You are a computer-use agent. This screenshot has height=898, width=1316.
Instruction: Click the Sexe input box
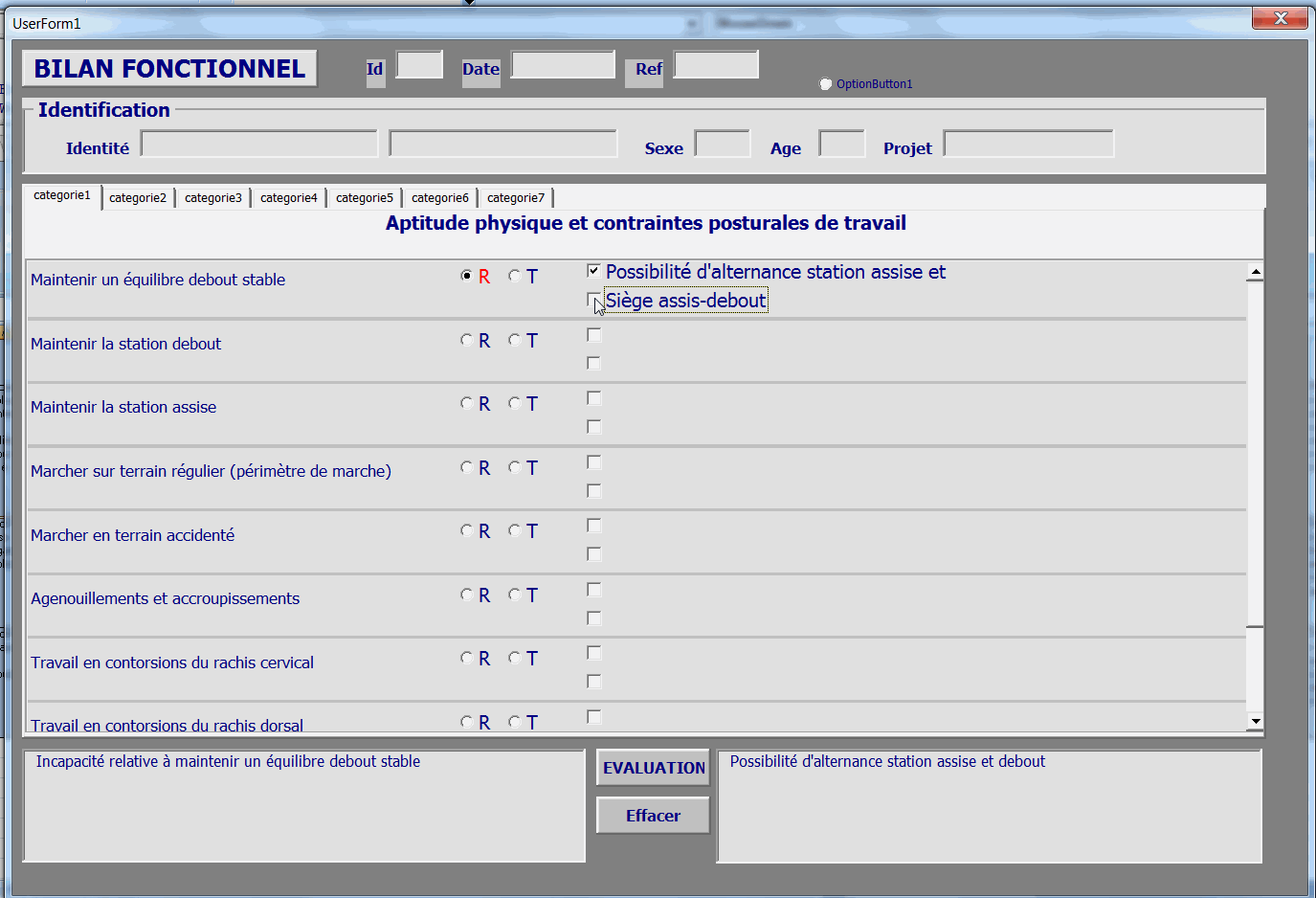coord(723,145)
